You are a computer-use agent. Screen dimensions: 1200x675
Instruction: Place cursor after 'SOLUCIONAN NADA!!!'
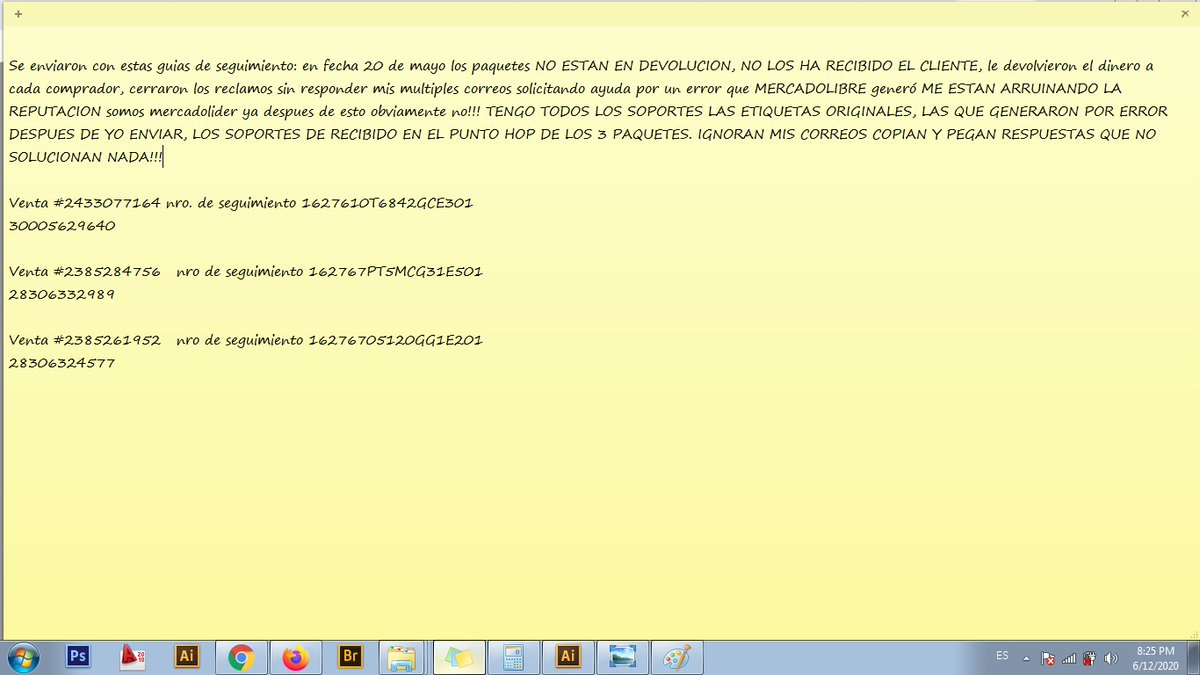click(163, 157)
